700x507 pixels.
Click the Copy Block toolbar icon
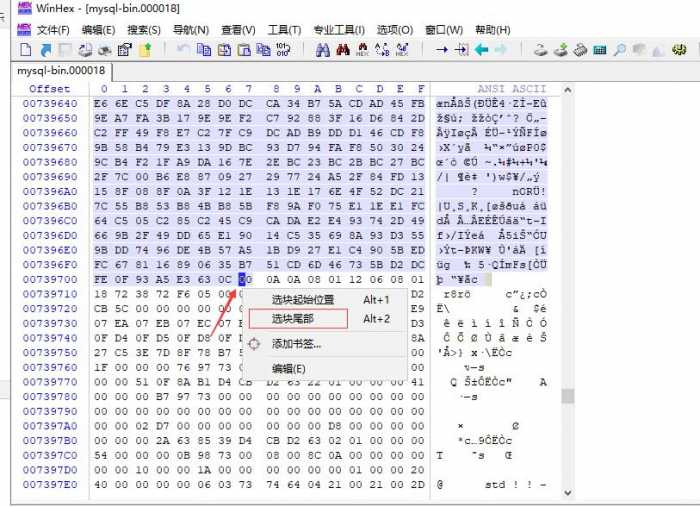click(x=204, y=49)
